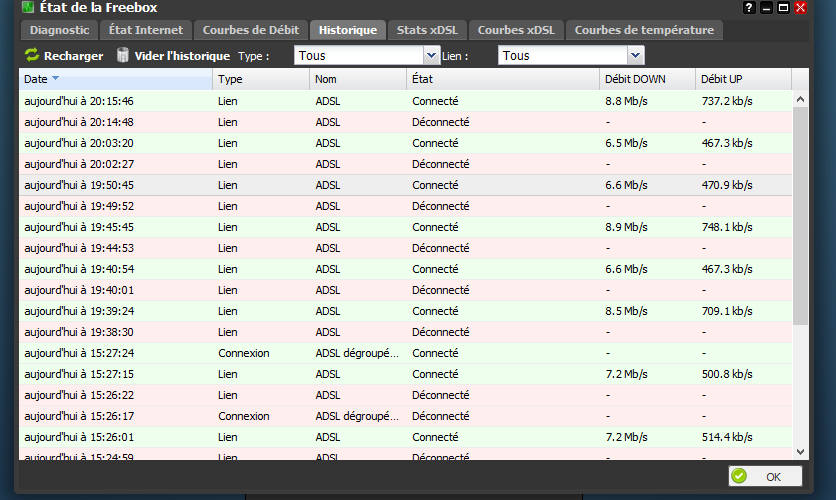This screenshot has width=836, height=500.
Task: Open the Stats xDSL tab
Action: pos(427,30)
